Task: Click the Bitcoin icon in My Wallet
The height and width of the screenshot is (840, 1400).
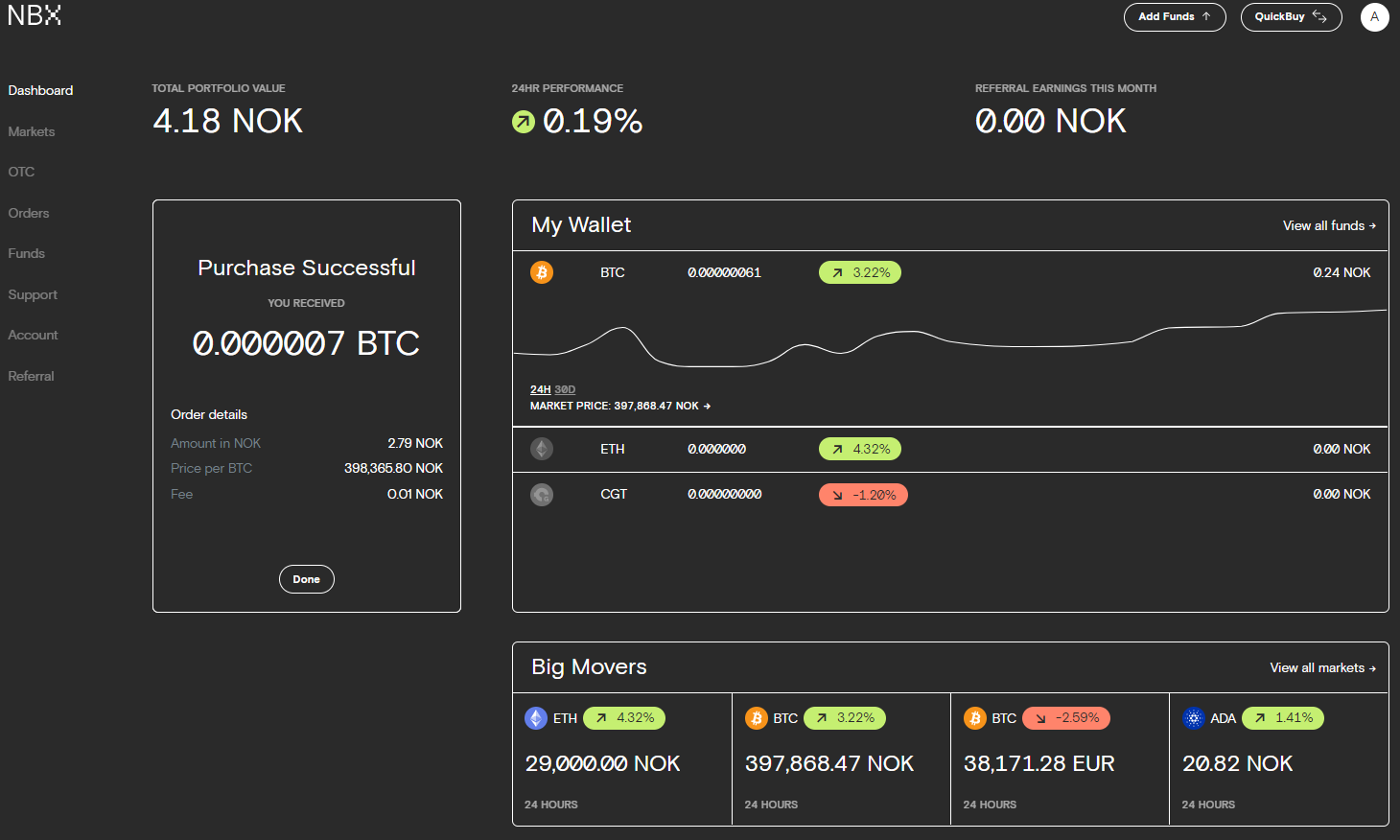Action: click(x=542, y=272)
